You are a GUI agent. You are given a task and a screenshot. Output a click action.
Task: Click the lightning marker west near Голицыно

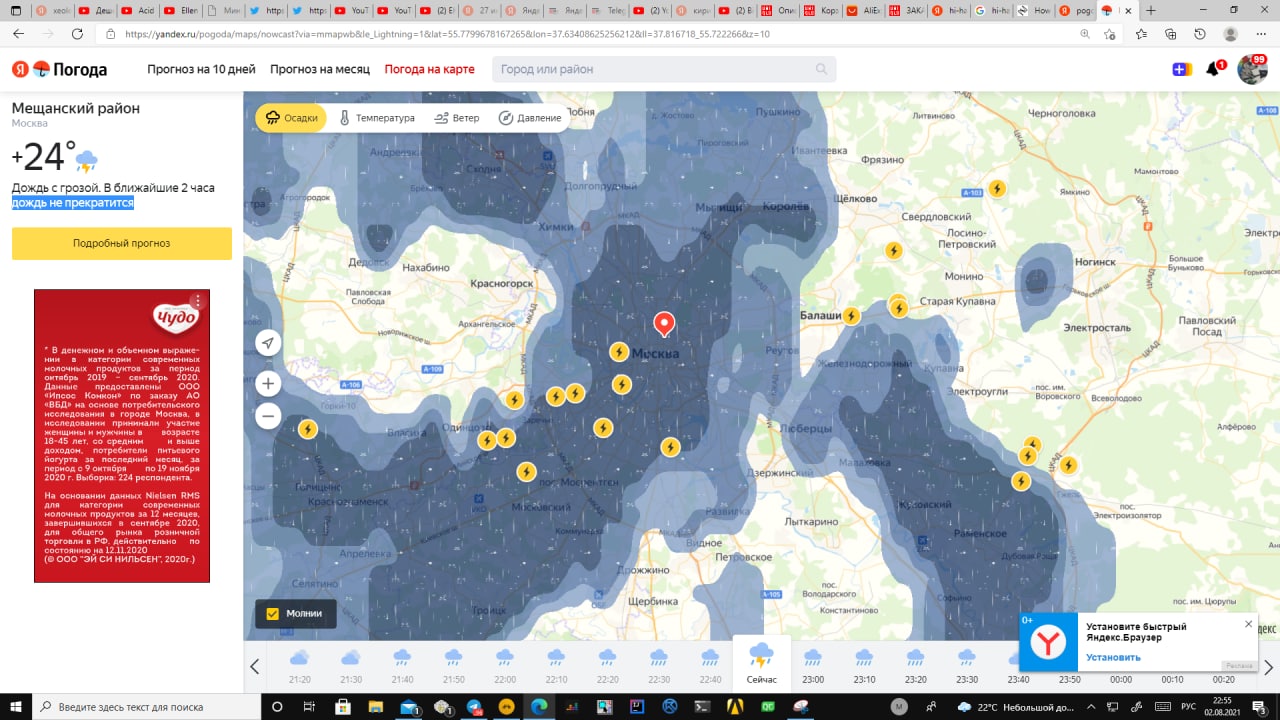307,429
